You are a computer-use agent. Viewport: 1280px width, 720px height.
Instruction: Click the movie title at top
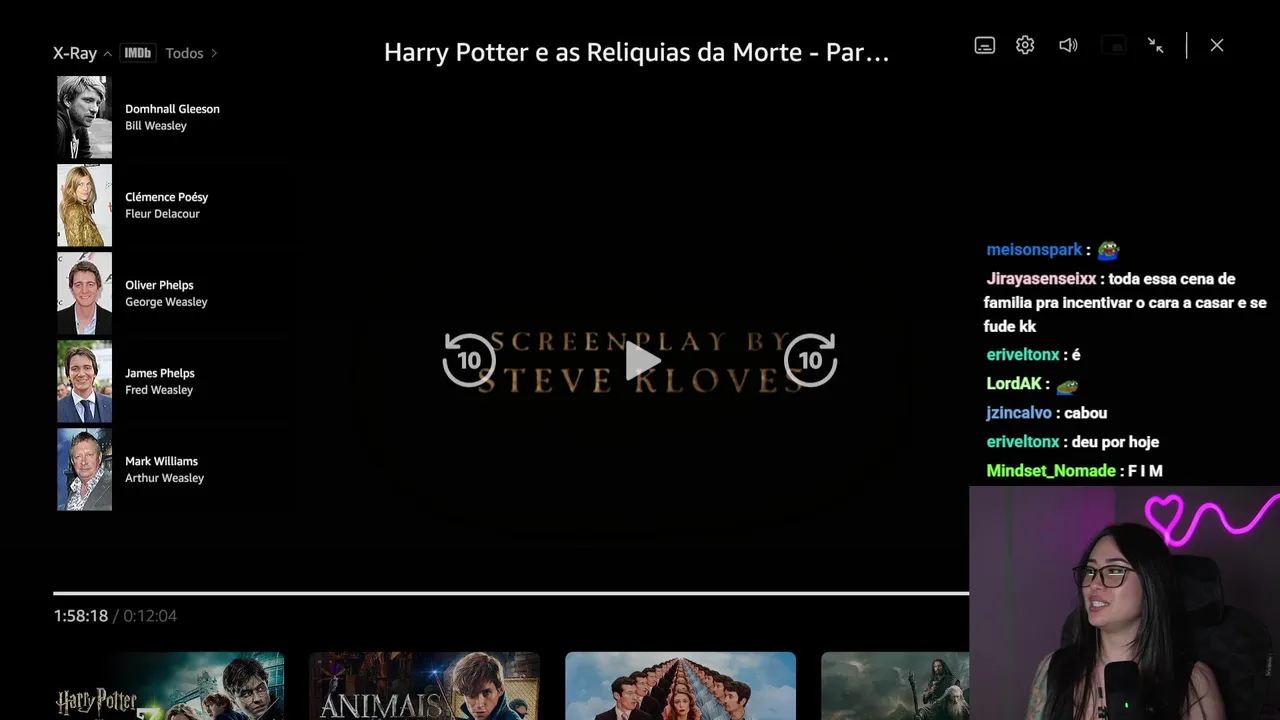point(636,53)
